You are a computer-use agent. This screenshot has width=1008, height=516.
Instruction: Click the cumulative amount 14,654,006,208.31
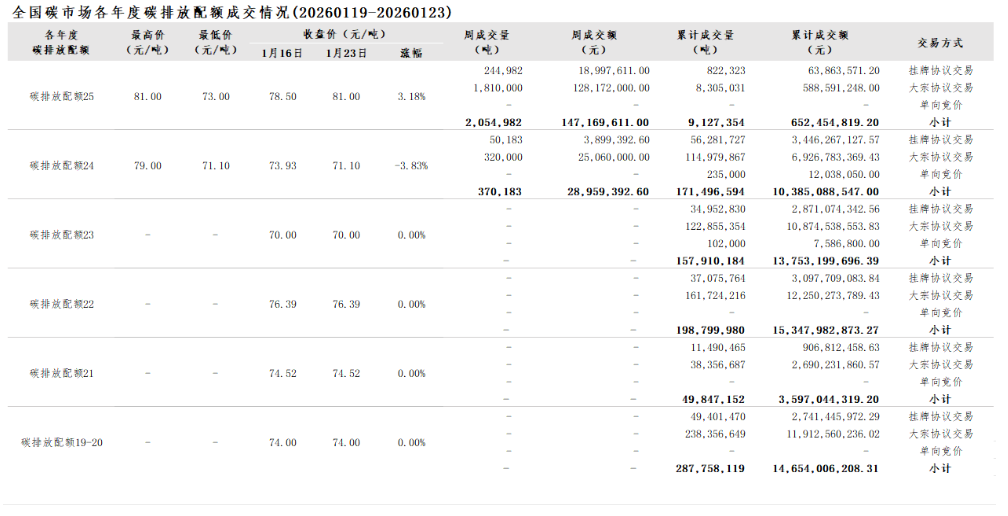[820, 467]
